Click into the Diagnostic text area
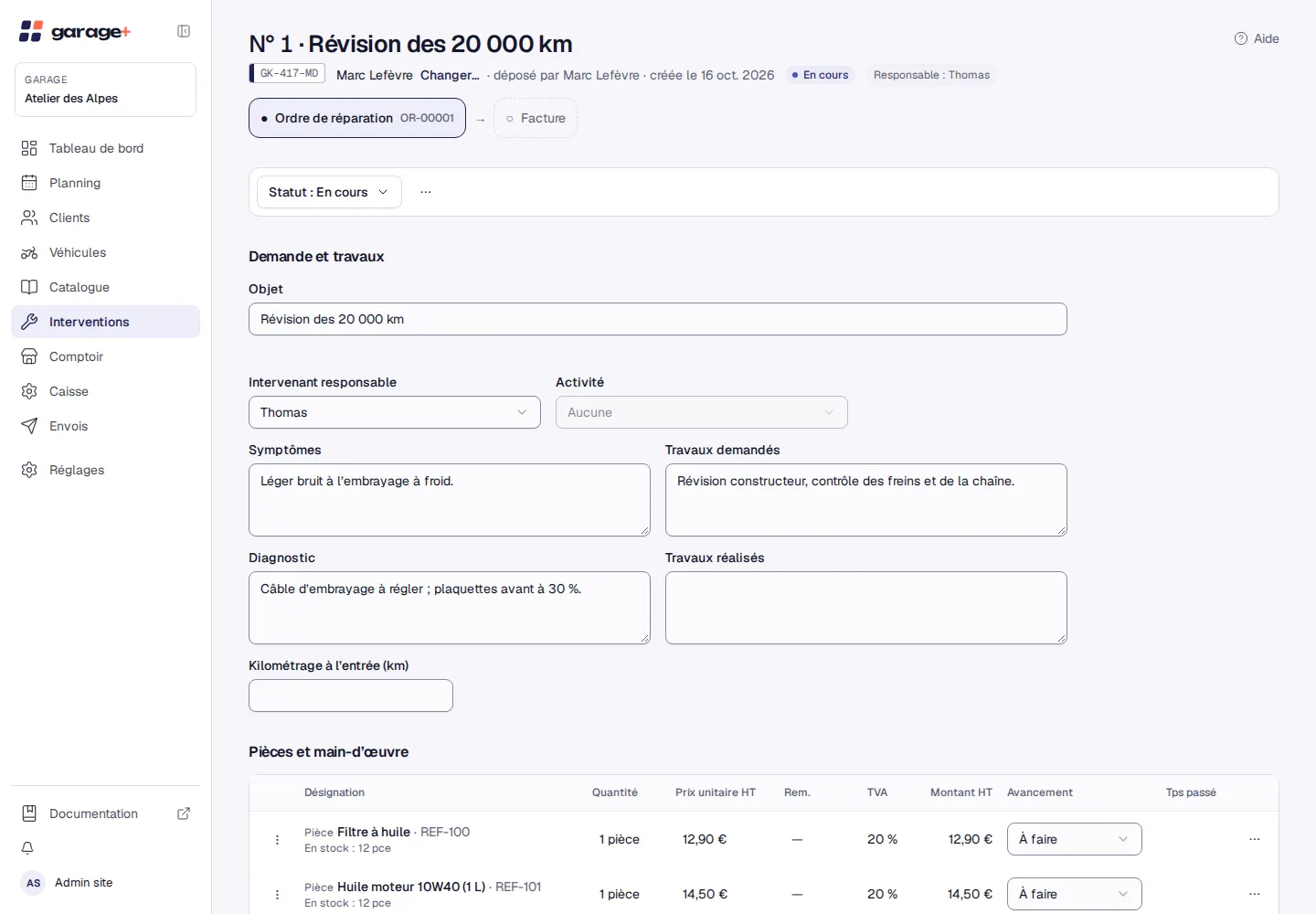This screenshot has width=1316, height=914. 450,608
